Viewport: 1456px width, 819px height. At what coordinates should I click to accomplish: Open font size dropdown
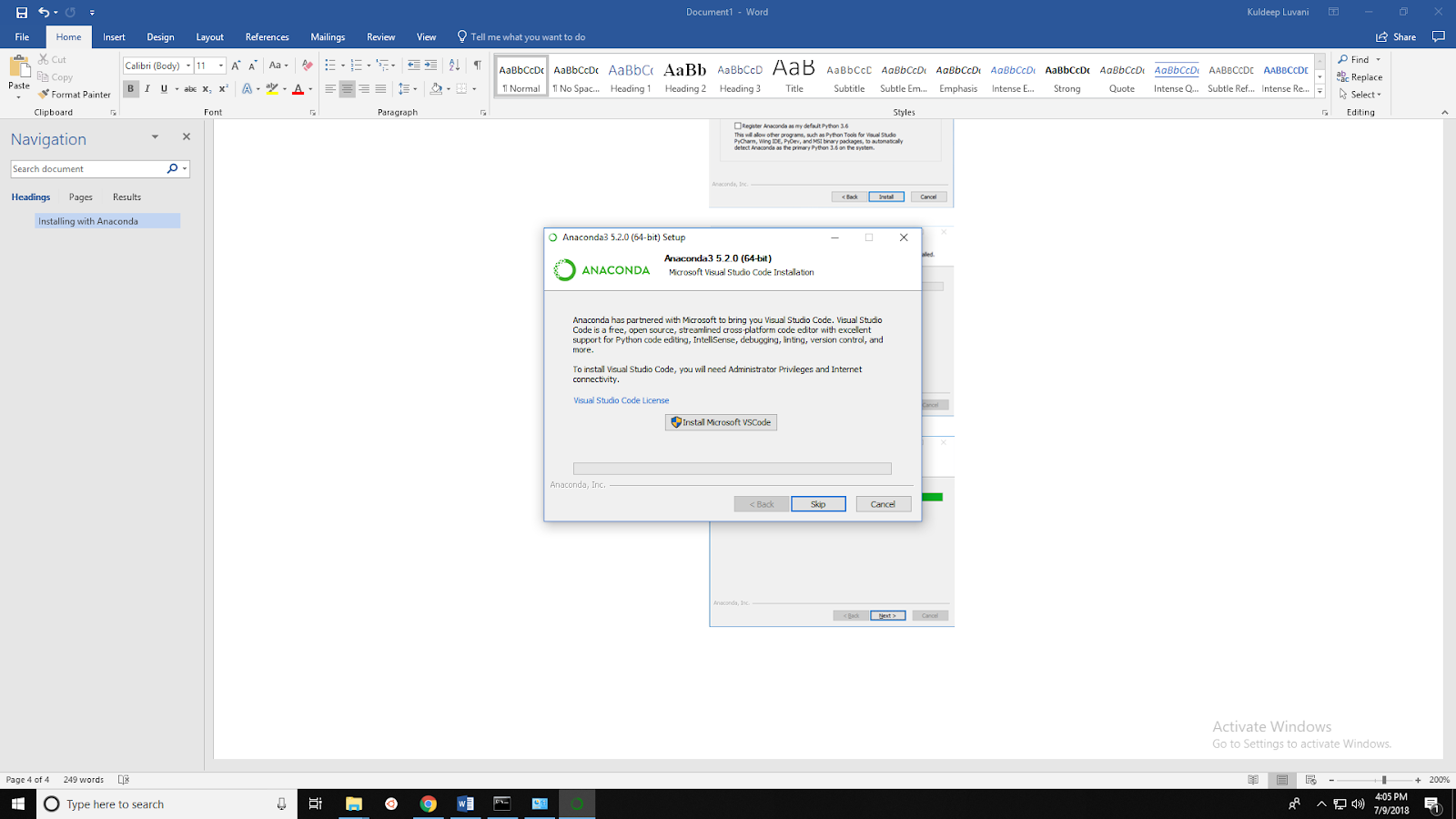click(221, 66)
